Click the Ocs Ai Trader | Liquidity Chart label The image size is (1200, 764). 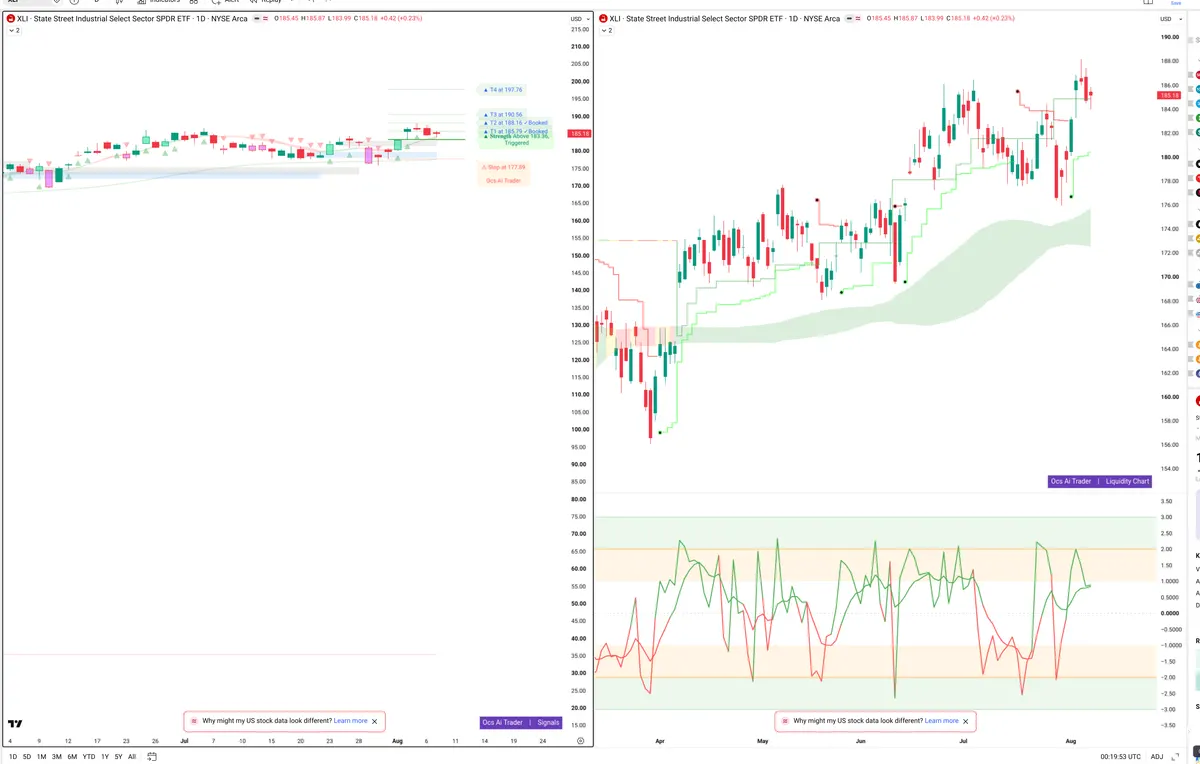(x=1100, y=481)
